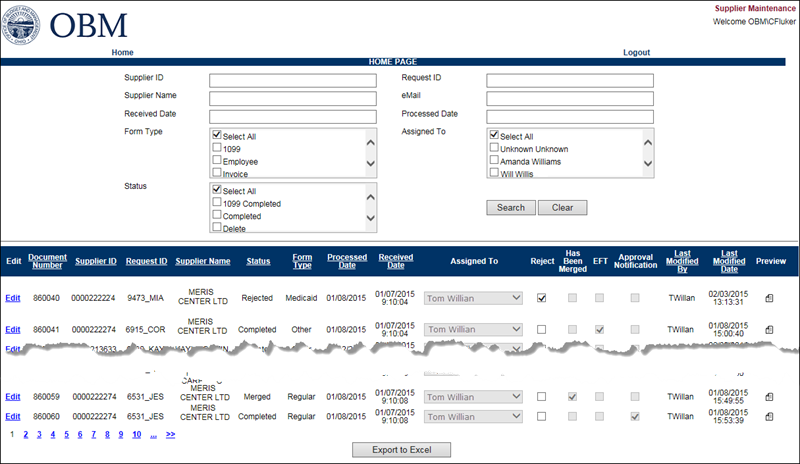This screenshot has width=800, height=464.
Task: Sort table by Supplier Name column header
Action: [x=203, y=261]
